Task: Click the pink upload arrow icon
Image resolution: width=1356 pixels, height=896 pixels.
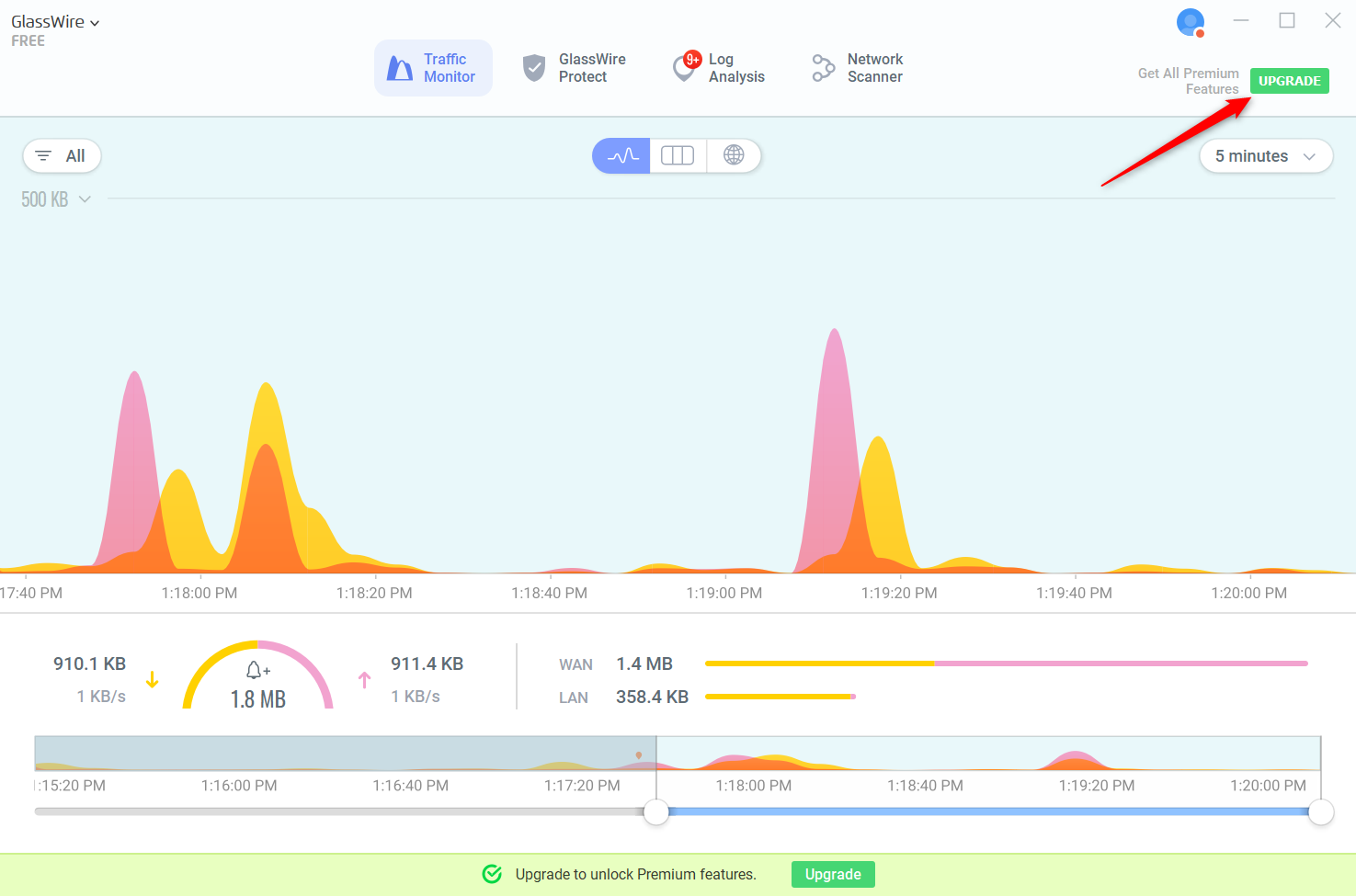Action: [365, 679]
